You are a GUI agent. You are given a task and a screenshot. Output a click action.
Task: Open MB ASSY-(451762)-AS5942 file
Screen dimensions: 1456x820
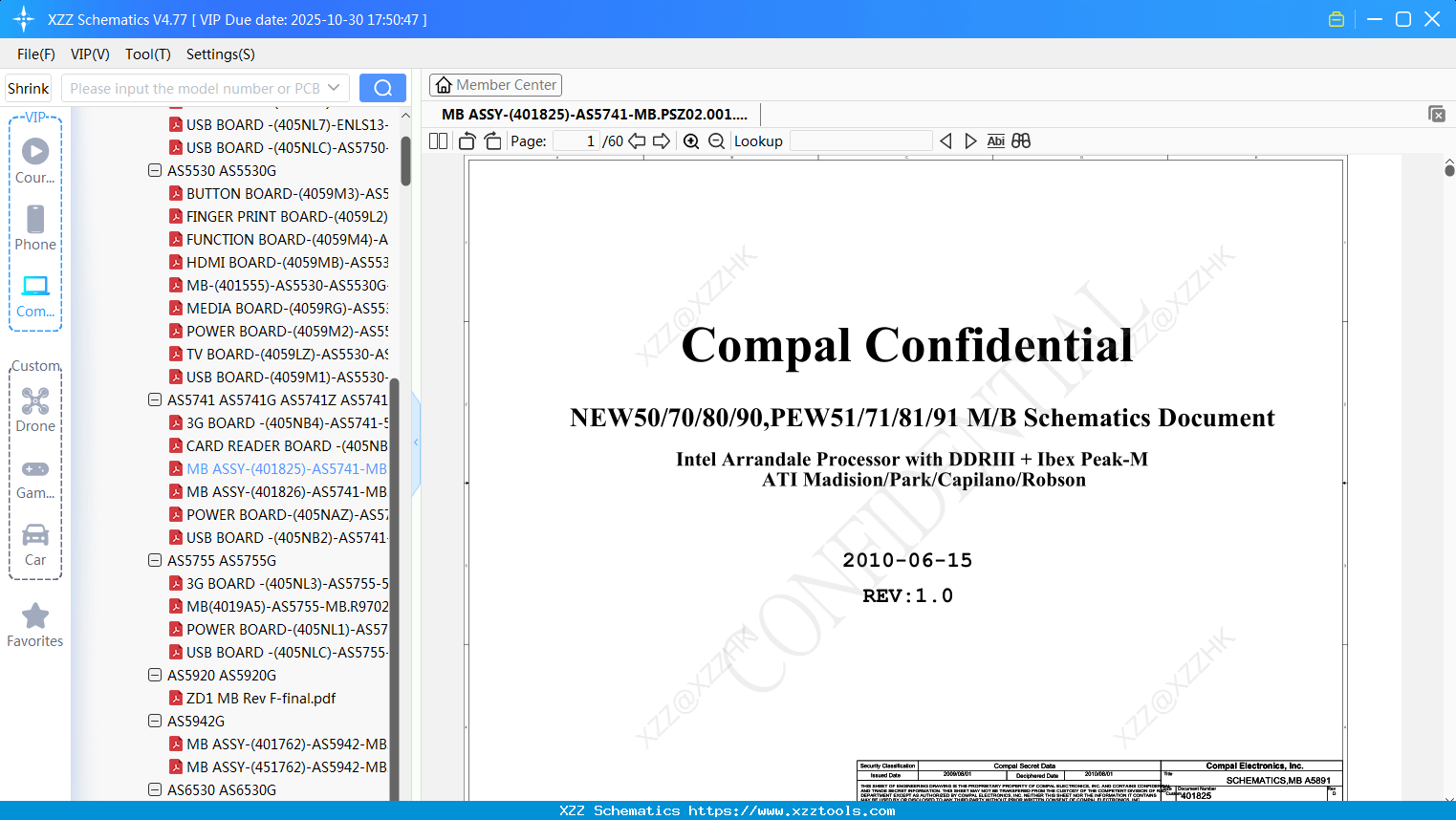278,767
